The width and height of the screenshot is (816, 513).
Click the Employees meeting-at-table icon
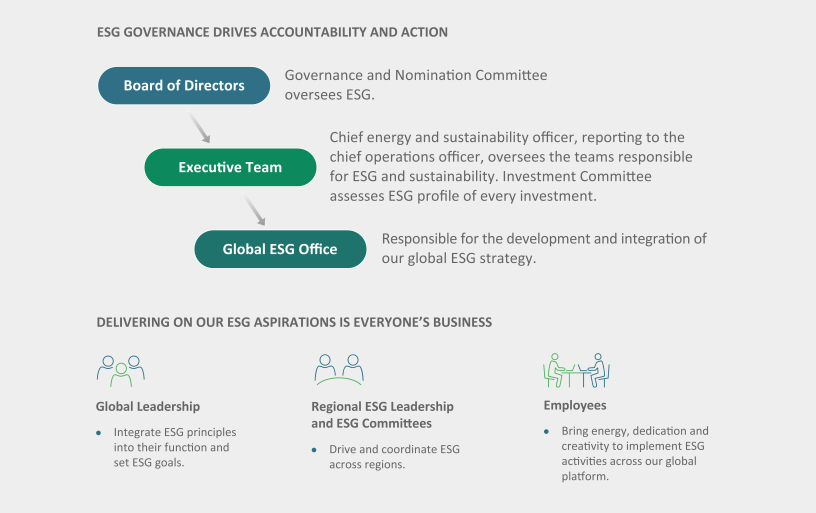click(x=576, y=370)
